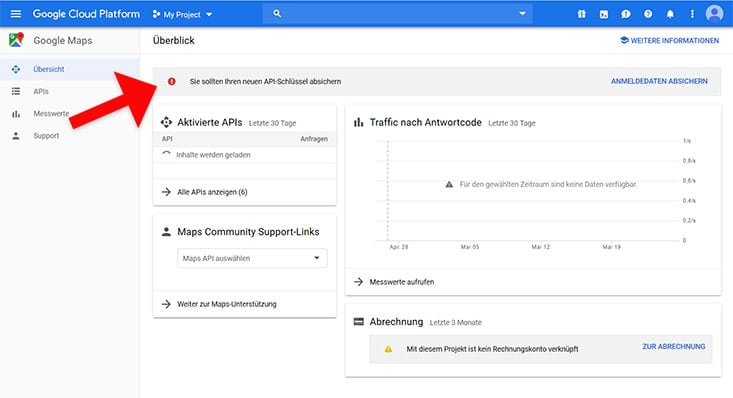Open the three-dot settings menu
This screenshot has height=398, width=733.
tap(692, 14)
